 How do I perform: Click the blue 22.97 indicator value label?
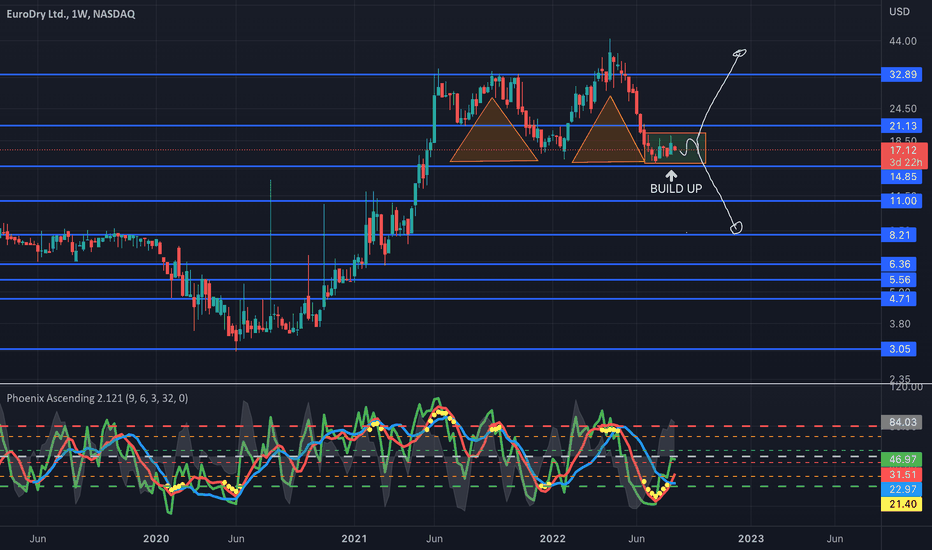pyautogui.click(x=902, y=489)
